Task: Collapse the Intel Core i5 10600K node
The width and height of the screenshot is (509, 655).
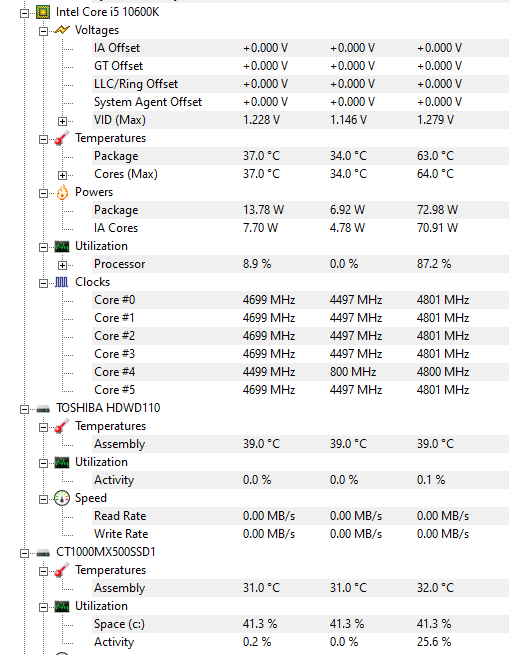Action: [x=24, y=13]
